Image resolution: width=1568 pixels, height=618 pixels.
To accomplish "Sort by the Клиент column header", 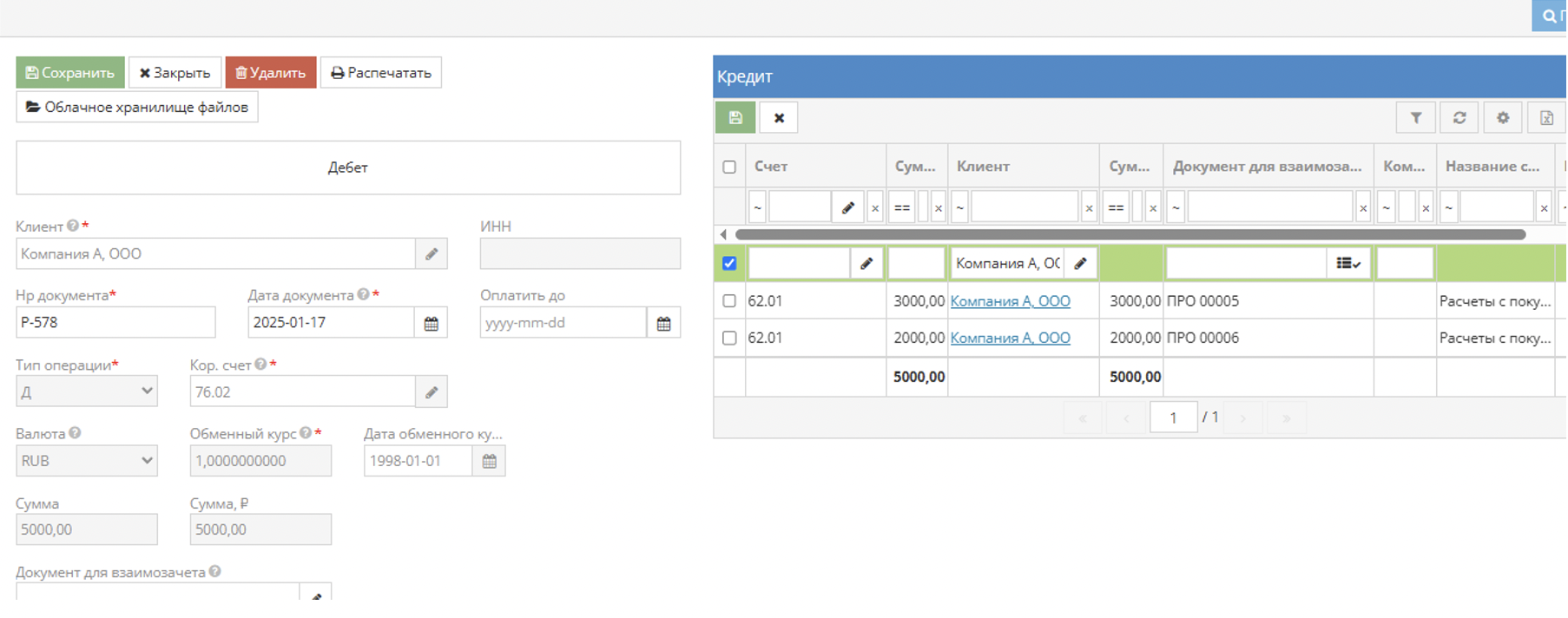I will 983,167.
